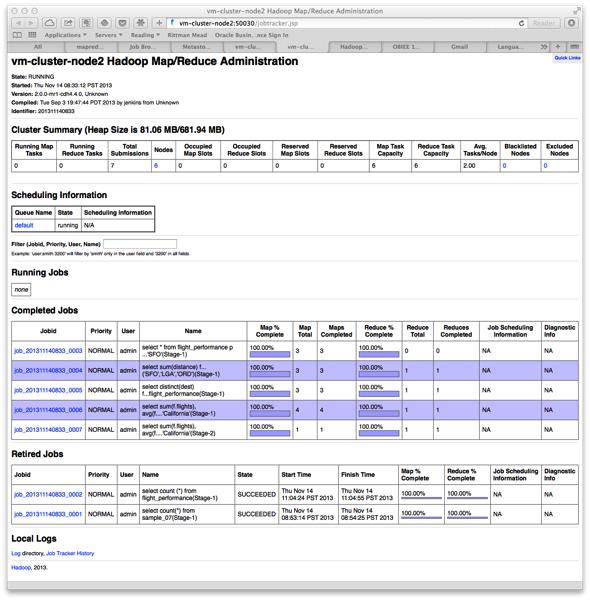Open the reading list book icon
590x600 pixels.
click(17, 35)
